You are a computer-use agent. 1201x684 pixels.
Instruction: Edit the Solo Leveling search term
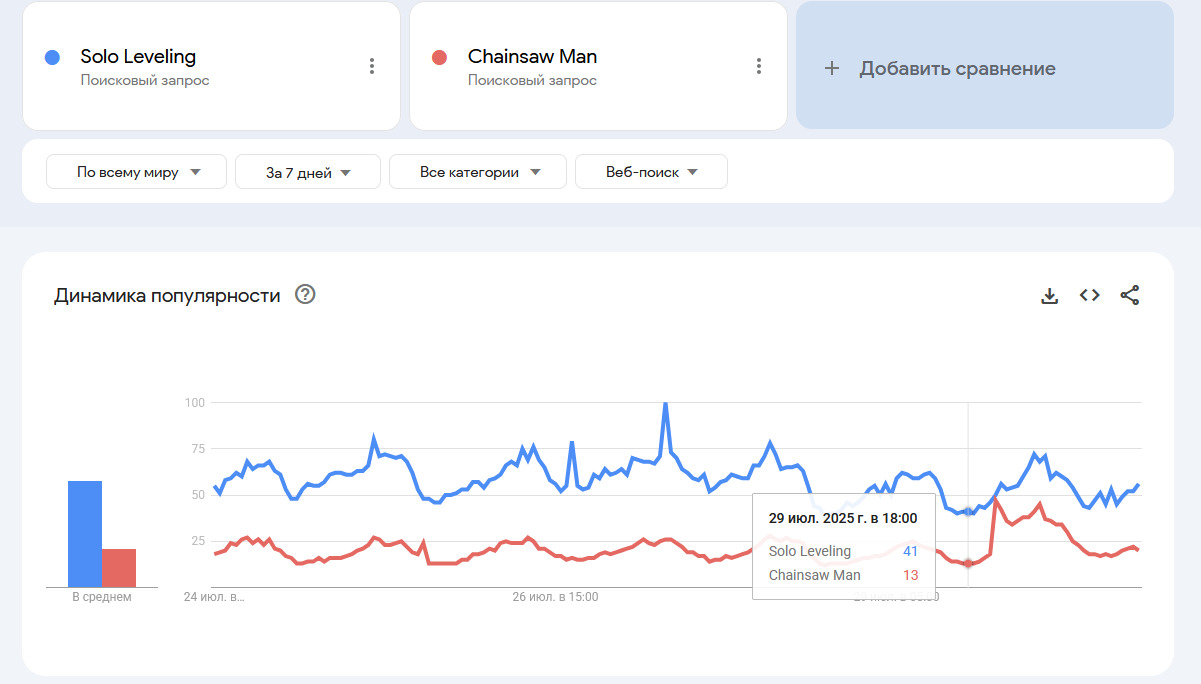(x=138, y=57)
